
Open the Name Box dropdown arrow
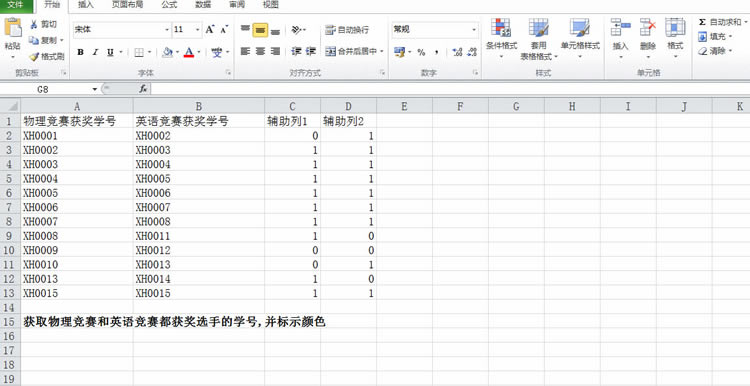pos(95,89)
